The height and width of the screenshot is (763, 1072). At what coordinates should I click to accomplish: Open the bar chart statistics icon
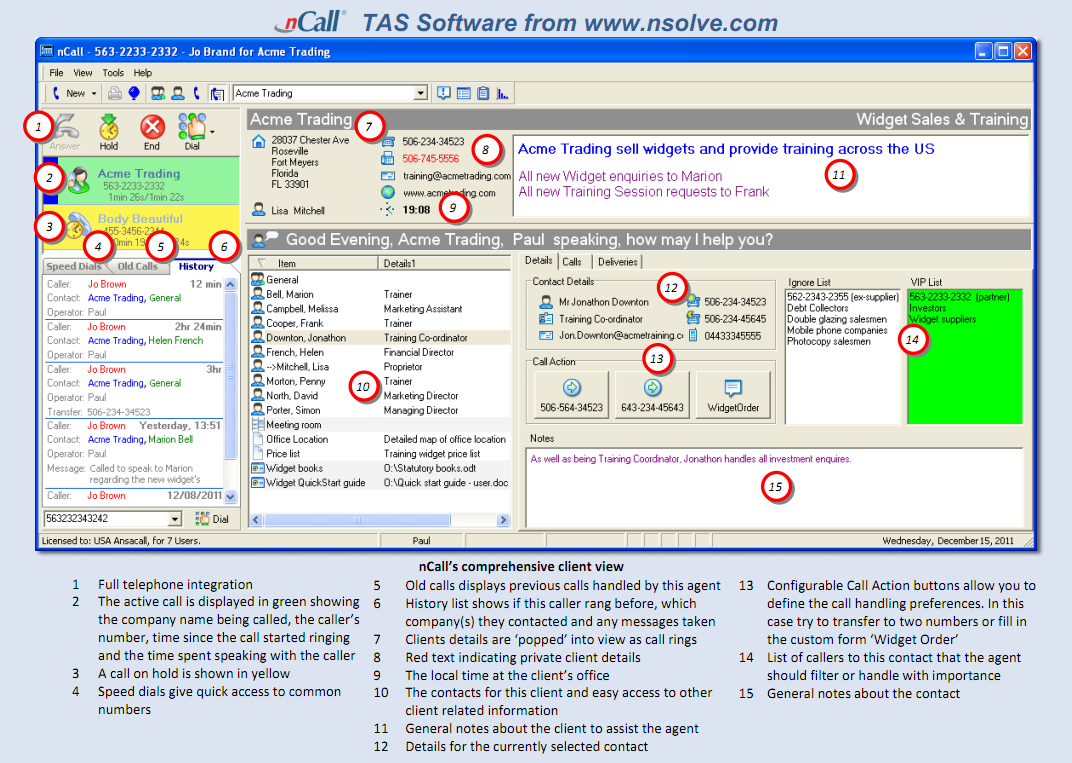tap(502, 93)
